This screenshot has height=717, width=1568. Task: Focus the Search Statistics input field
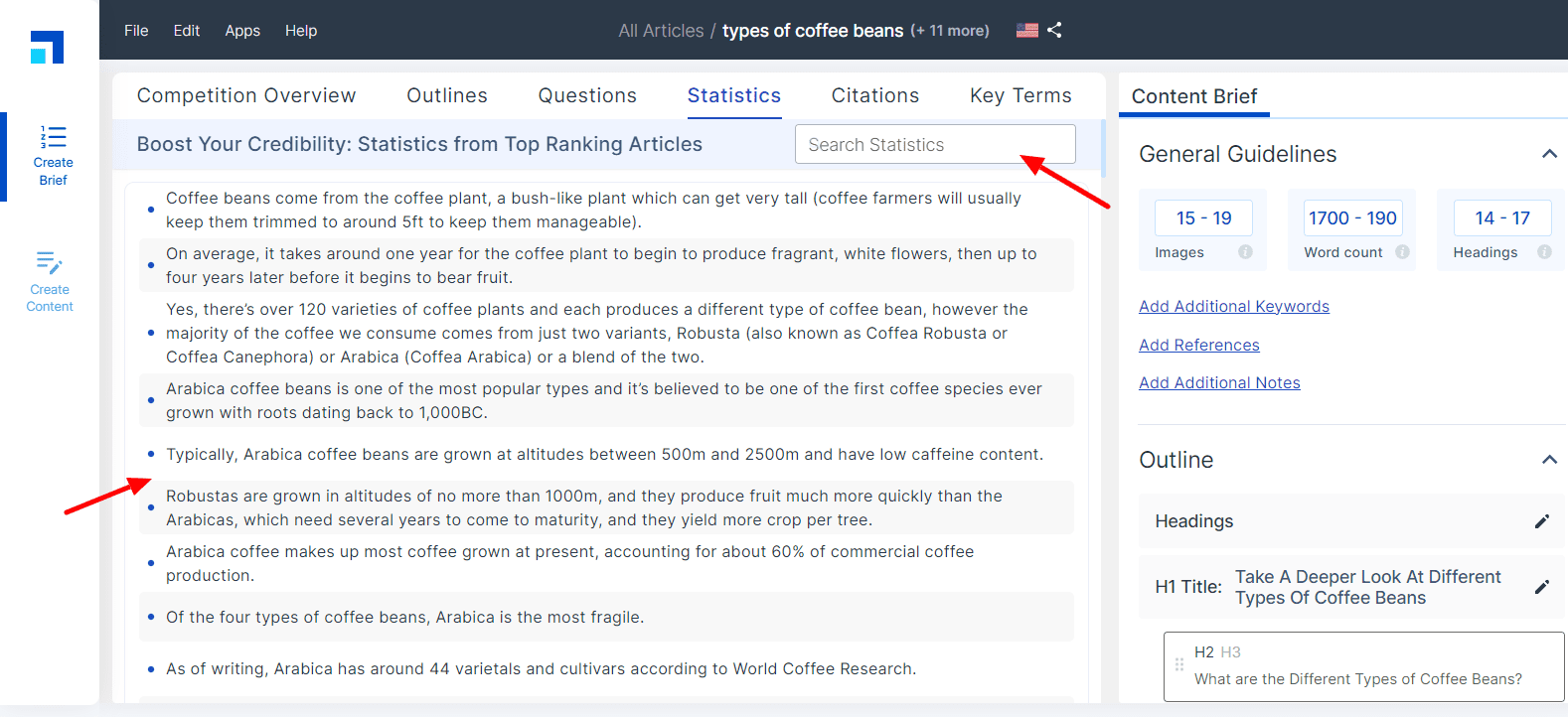pos(935,144)
